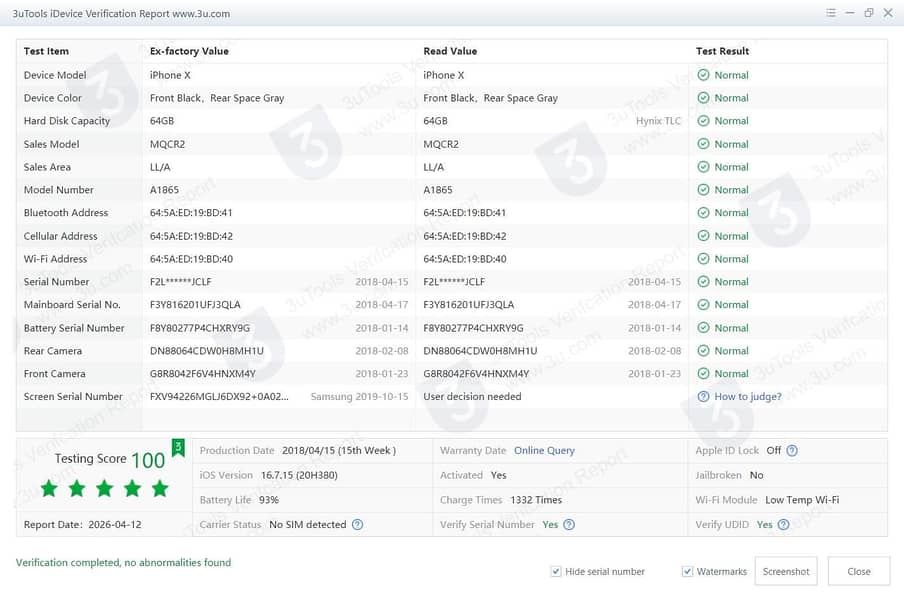The height and width of the screenshot is (599, 904).
Task: Click the Test Item column header
Action: coord(46,51)
